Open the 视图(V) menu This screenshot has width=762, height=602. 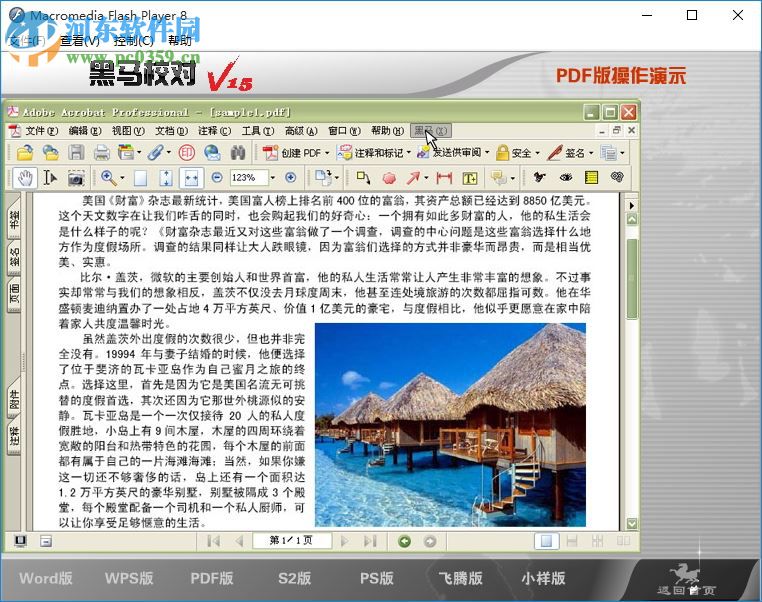pyautogui.click(x=128, y=131)
